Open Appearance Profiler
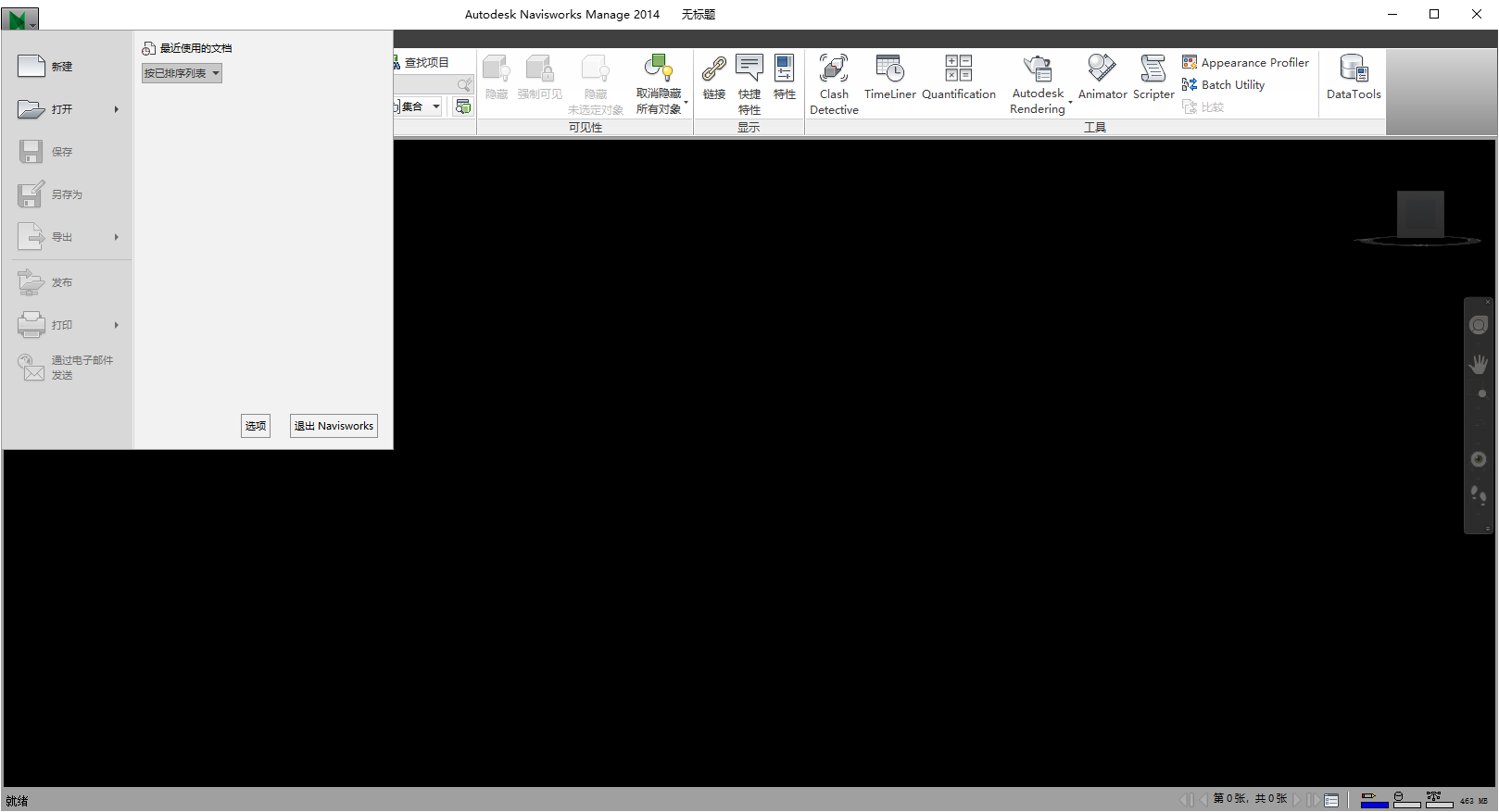Viewport: 1499px width, 812px height. pyautogui.click(x=1246, y=62)
